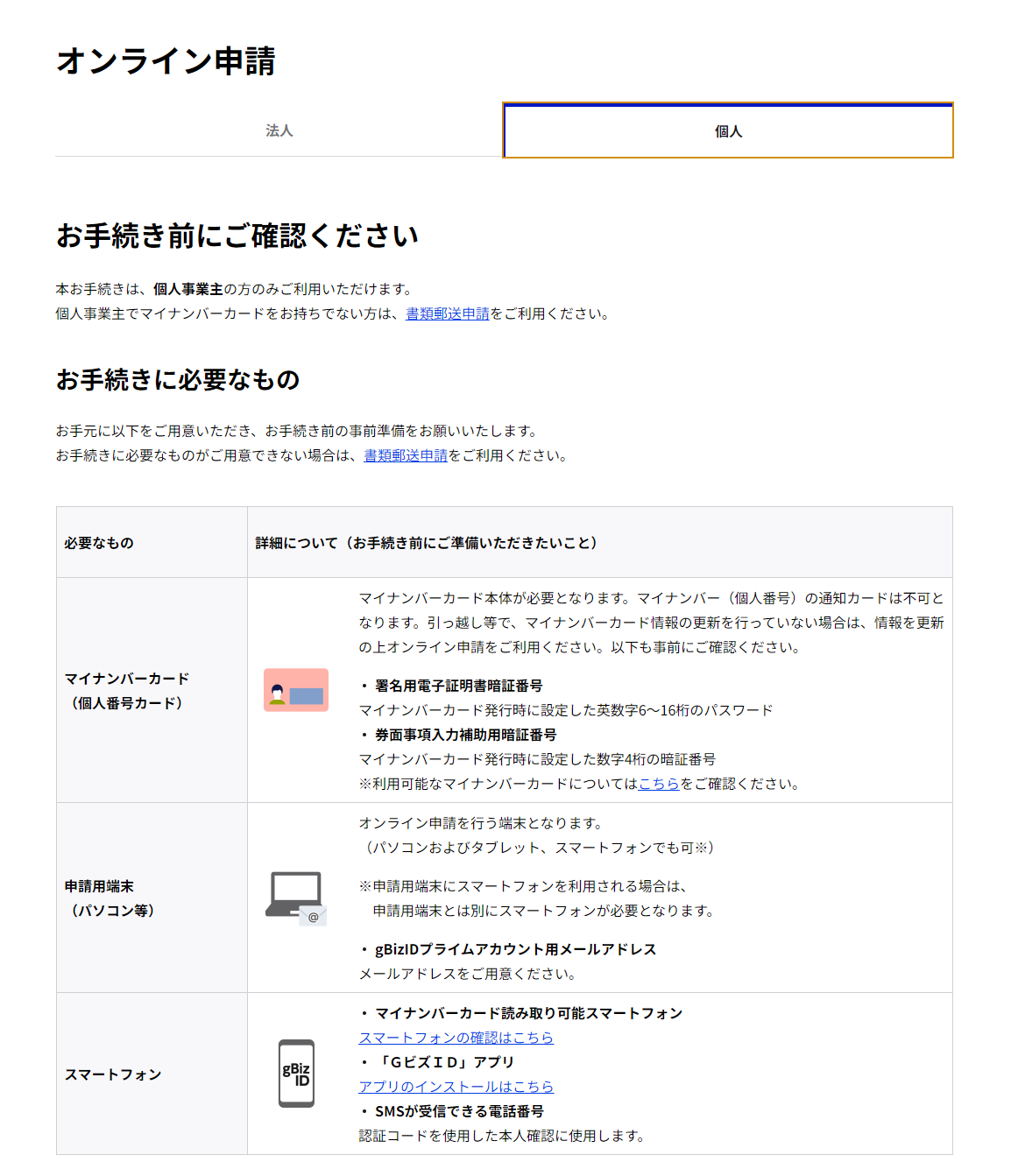Click the My Number card illustration icon
Screen dimensions: 1018x1176
(296, 690)
